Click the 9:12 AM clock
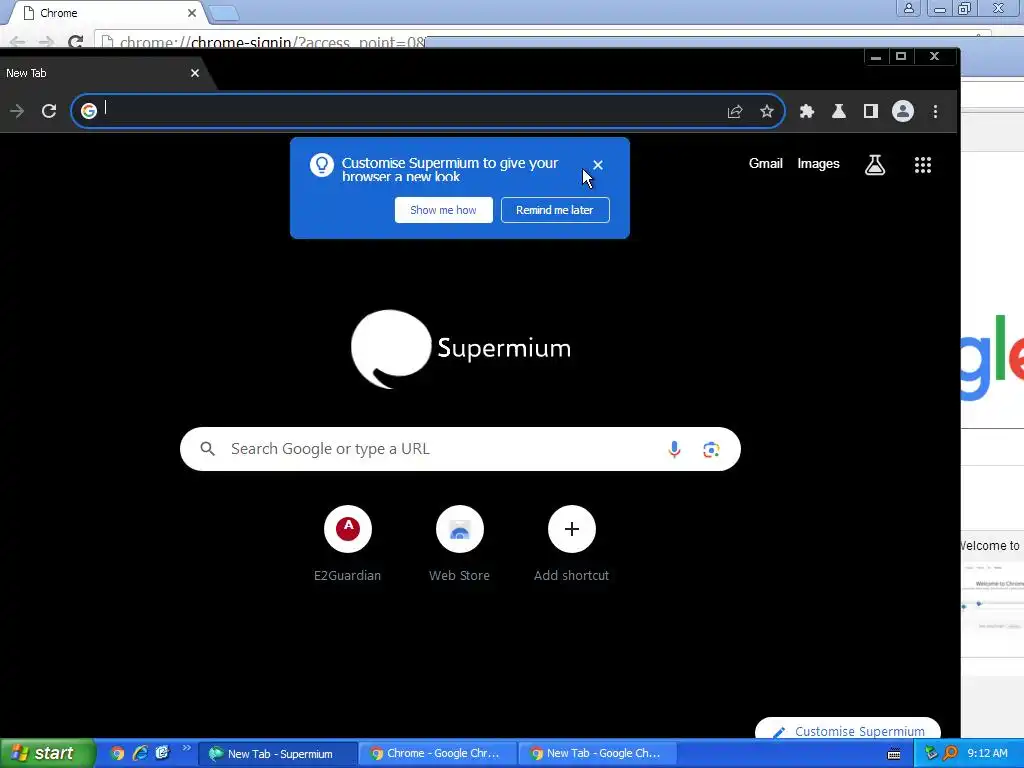Image resolution: width=1024 pixels, height=768 pixels. pyautogui.click(x=987, y=753)
